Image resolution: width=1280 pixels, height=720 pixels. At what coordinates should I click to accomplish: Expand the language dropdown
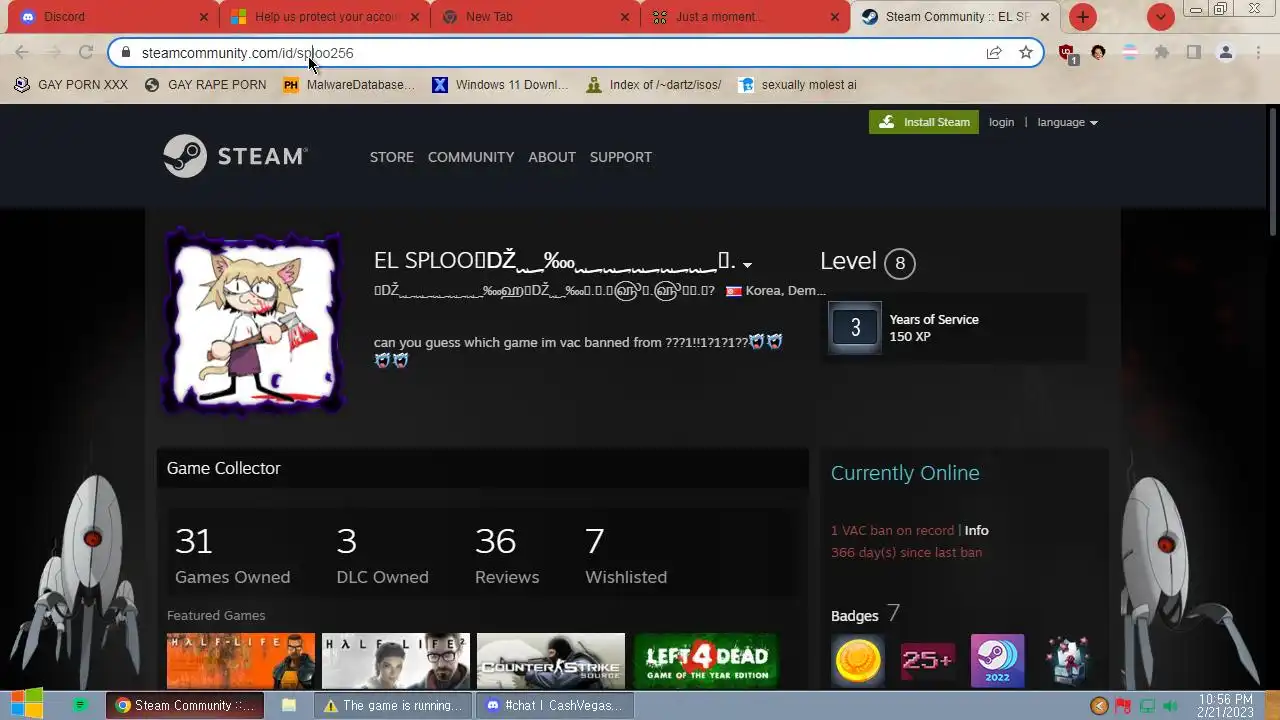pyautogui.click(x=1067, y=122)
